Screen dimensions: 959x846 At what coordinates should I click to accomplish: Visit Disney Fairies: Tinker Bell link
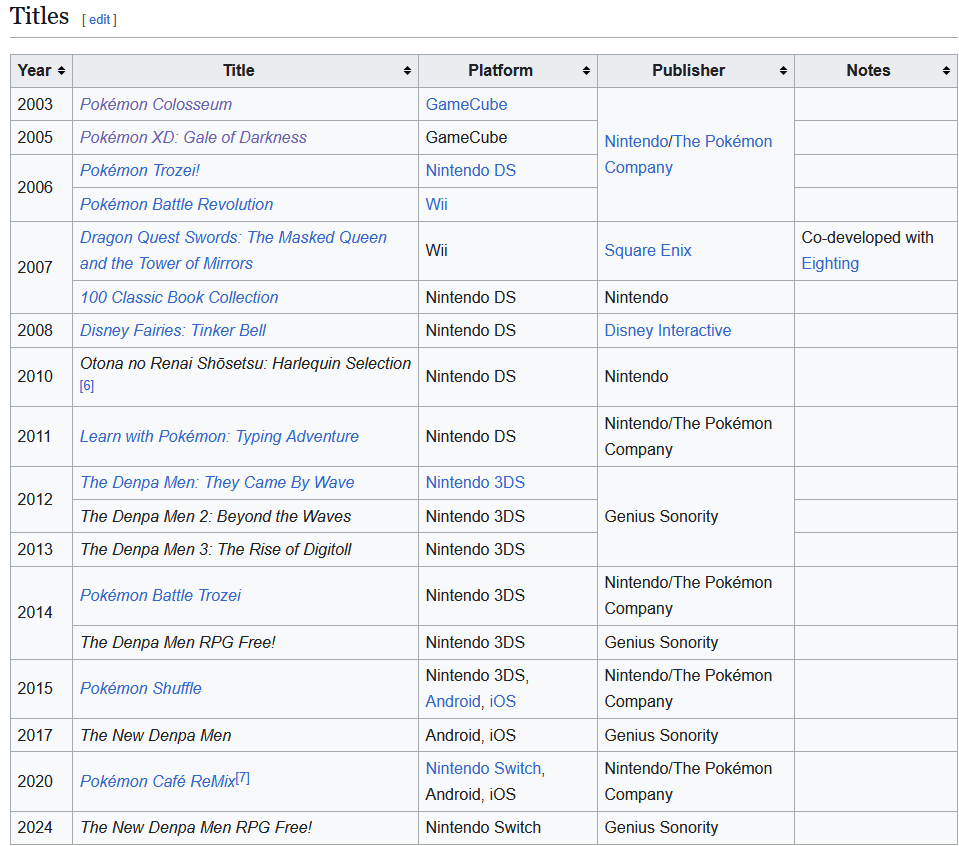pos(173,330)
